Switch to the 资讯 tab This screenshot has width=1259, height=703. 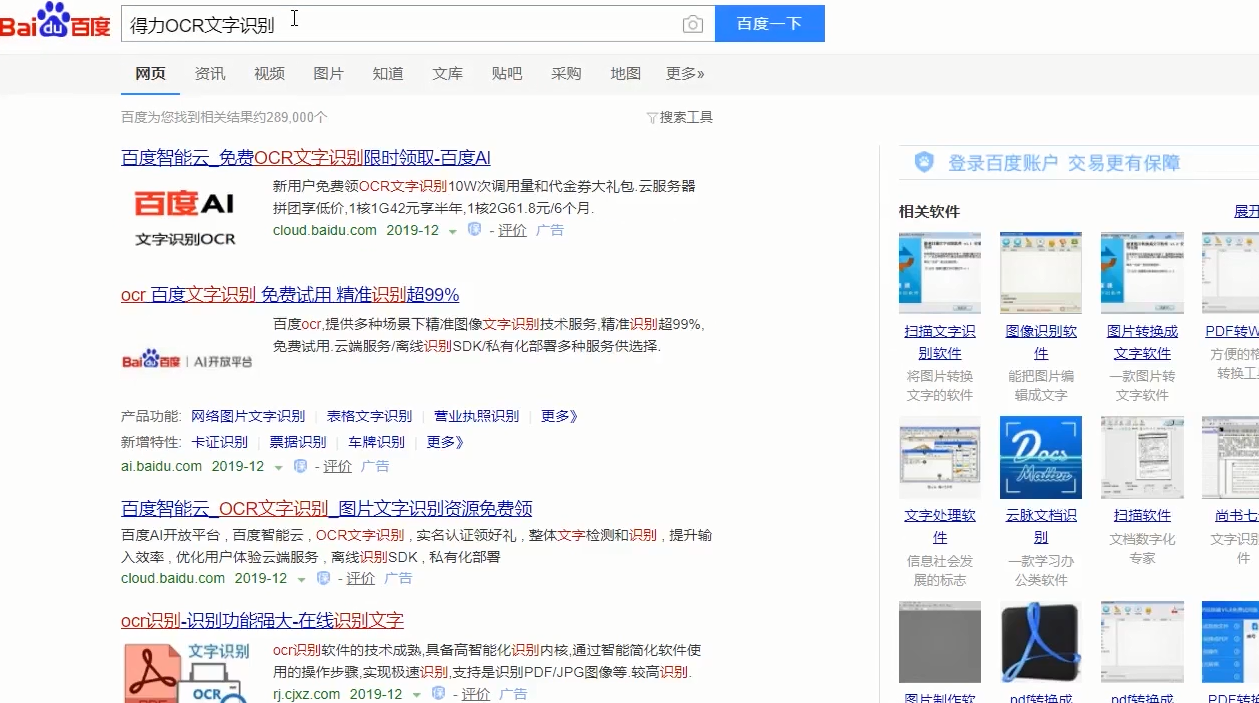click(x=210, y=74)
